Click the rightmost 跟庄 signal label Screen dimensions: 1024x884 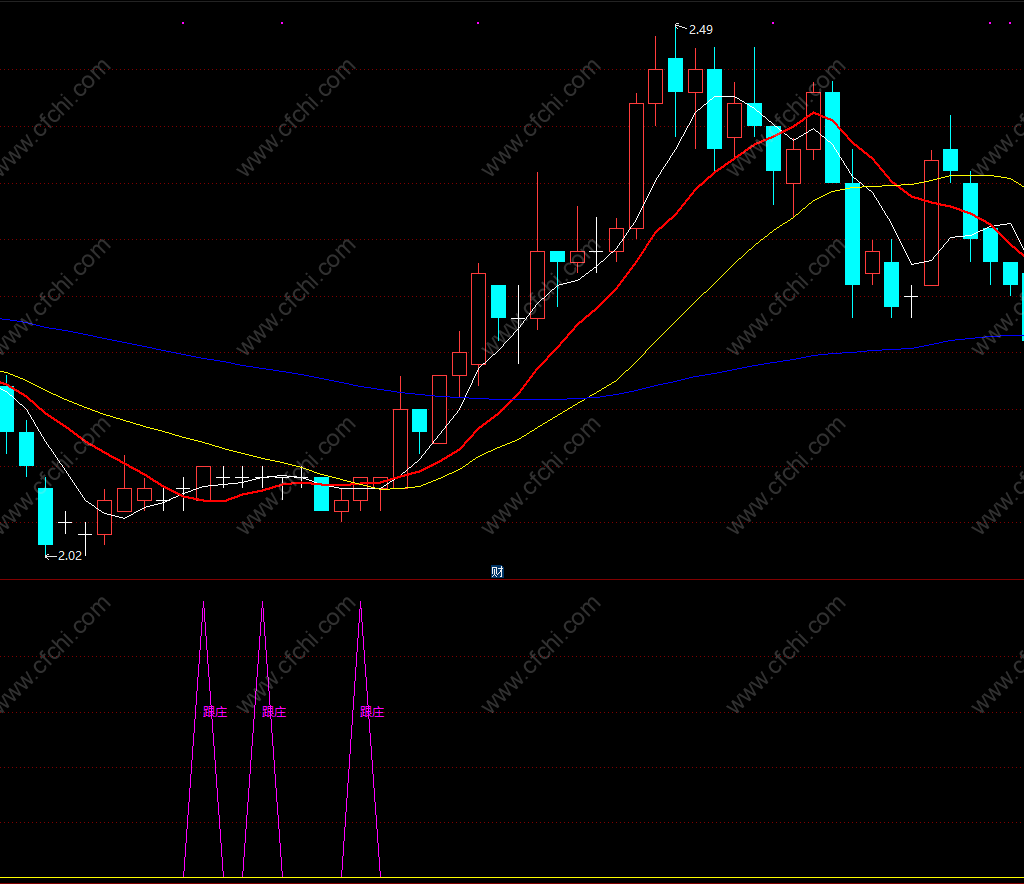tap(372, 712)
